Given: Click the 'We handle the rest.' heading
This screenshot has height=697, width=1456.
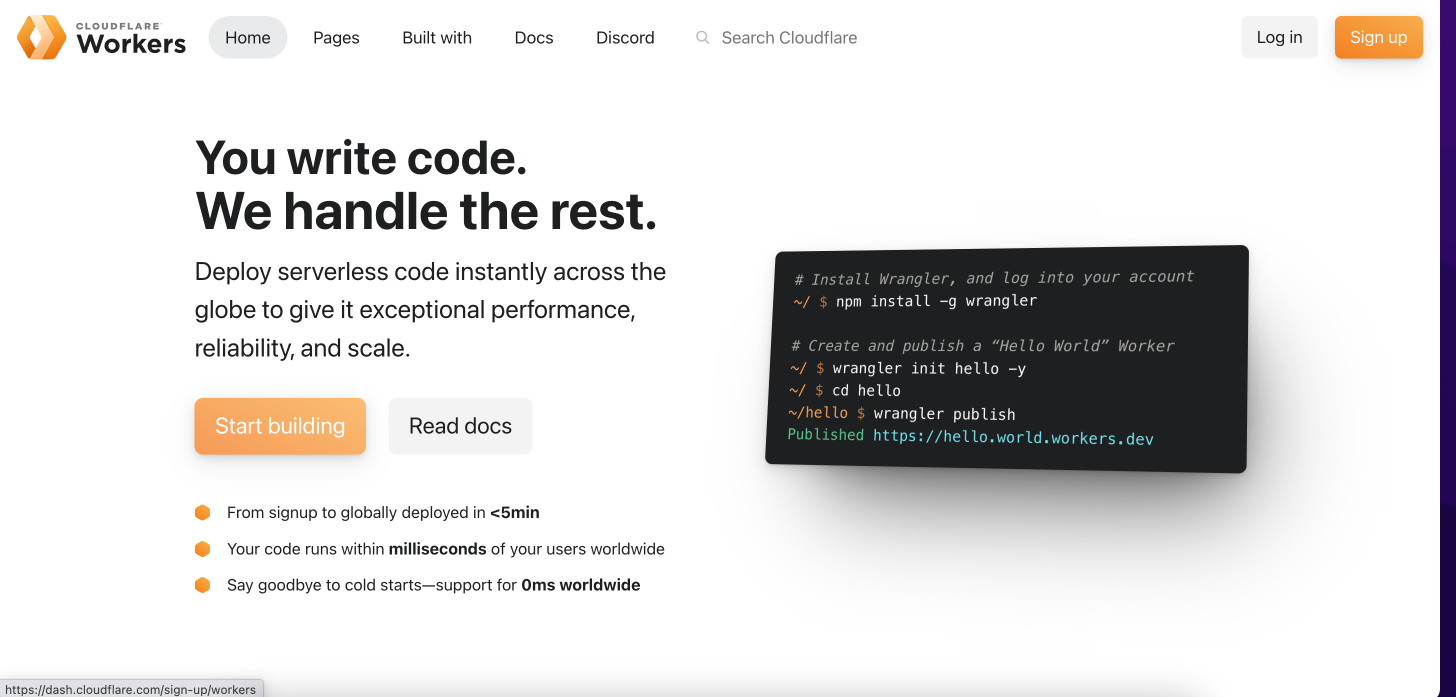Looking at the screenshot, I should pyautogui.click(x=426, y=211).
